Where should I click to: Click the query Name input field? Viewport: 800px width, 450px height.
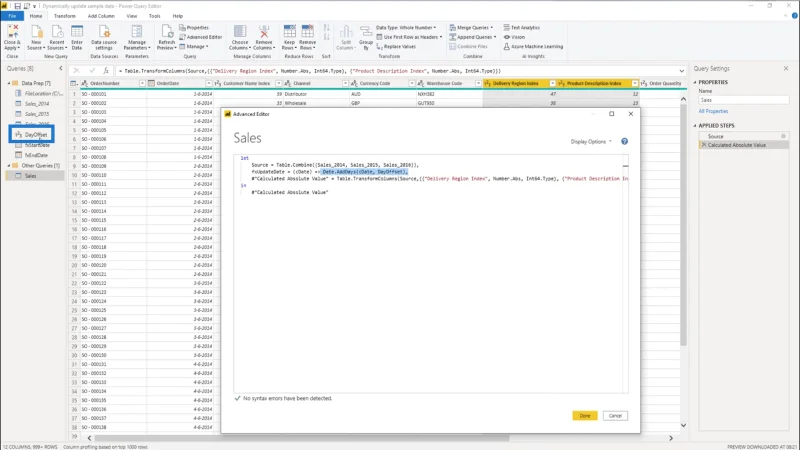(x=743, y=100)
